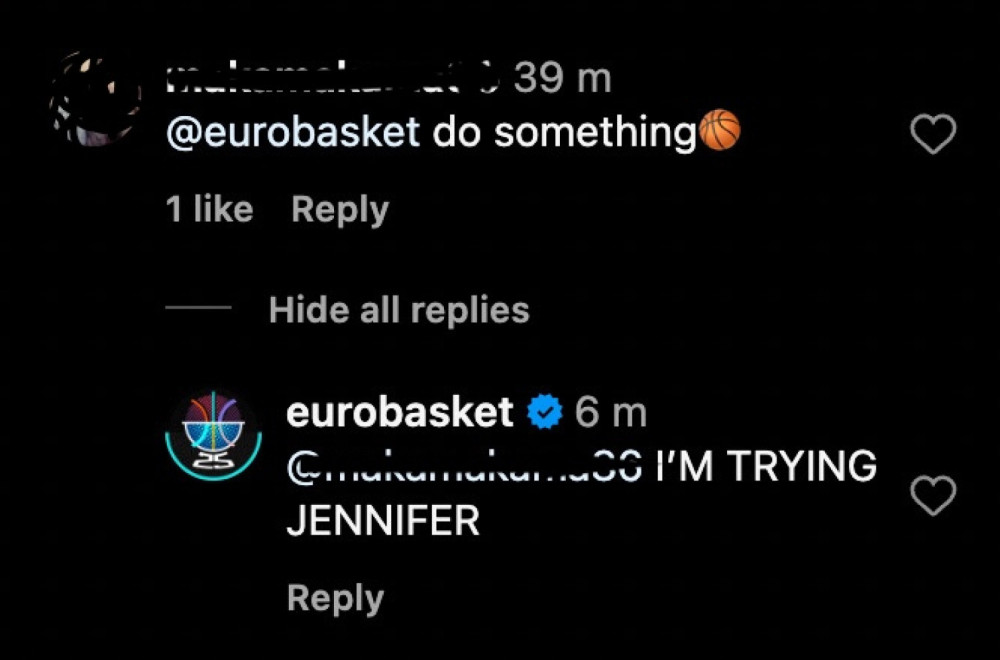Collapse thread with "Hide all replies"
Screen dimensions: 1000x660
[x=399, y=310]
